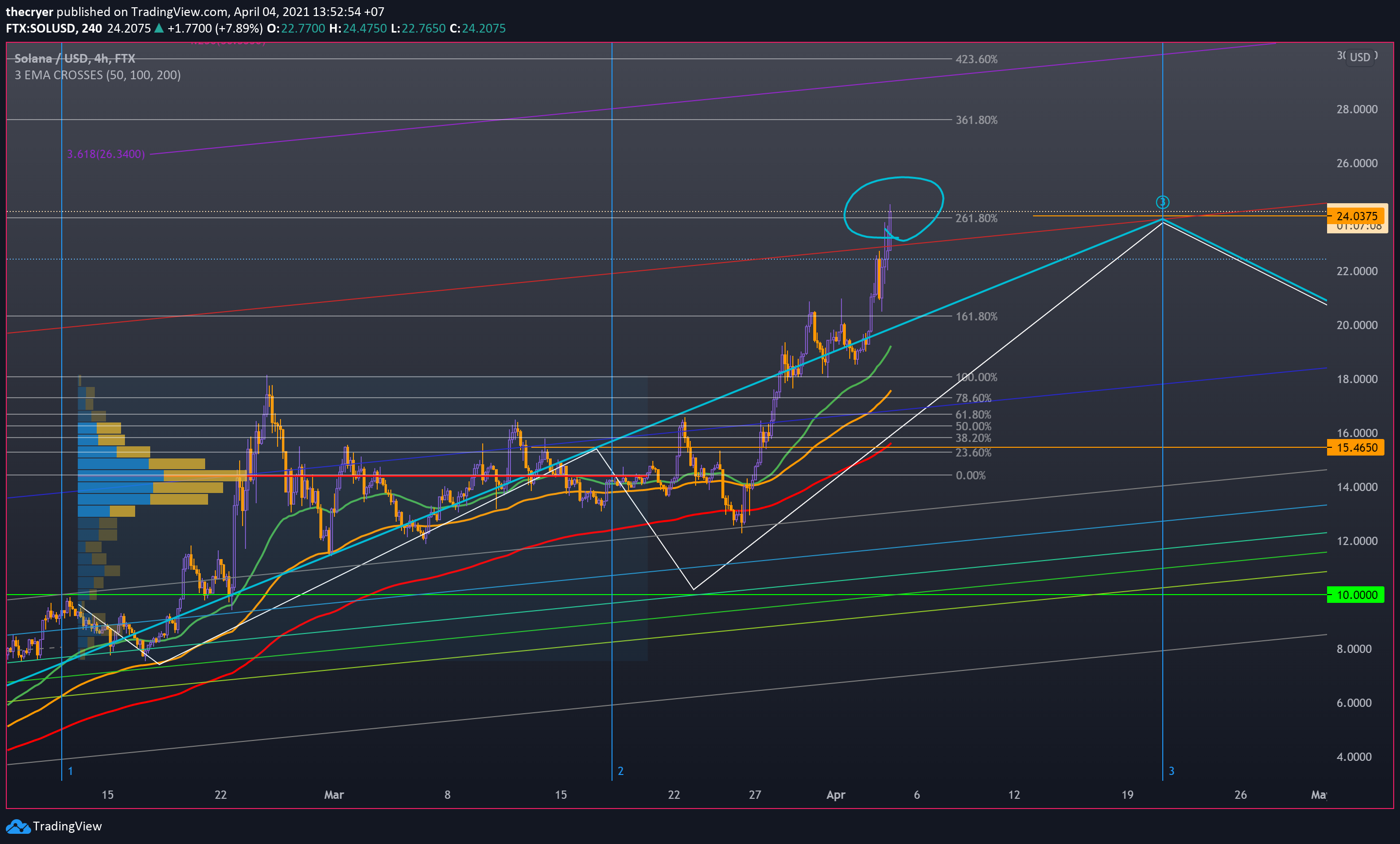Click the 4.0000 price axis value
1400x844 pixels.
(1354, 756)
